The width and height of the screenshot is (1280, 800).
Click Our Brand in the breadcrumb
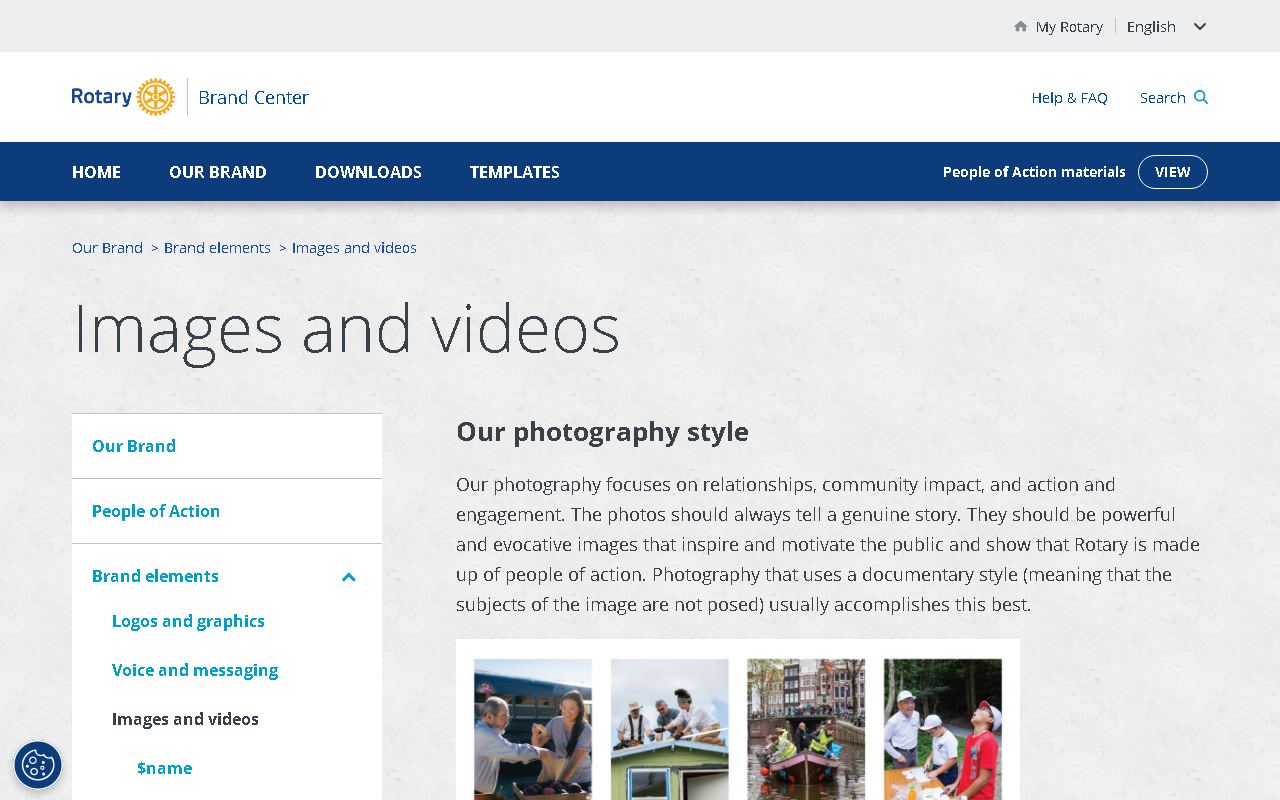click(107, 248)
